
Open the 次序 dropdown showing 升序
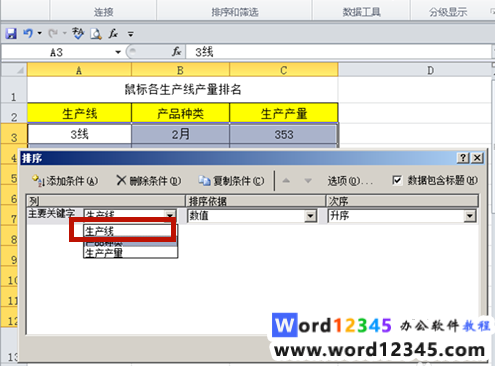click(x=470, y=216)
